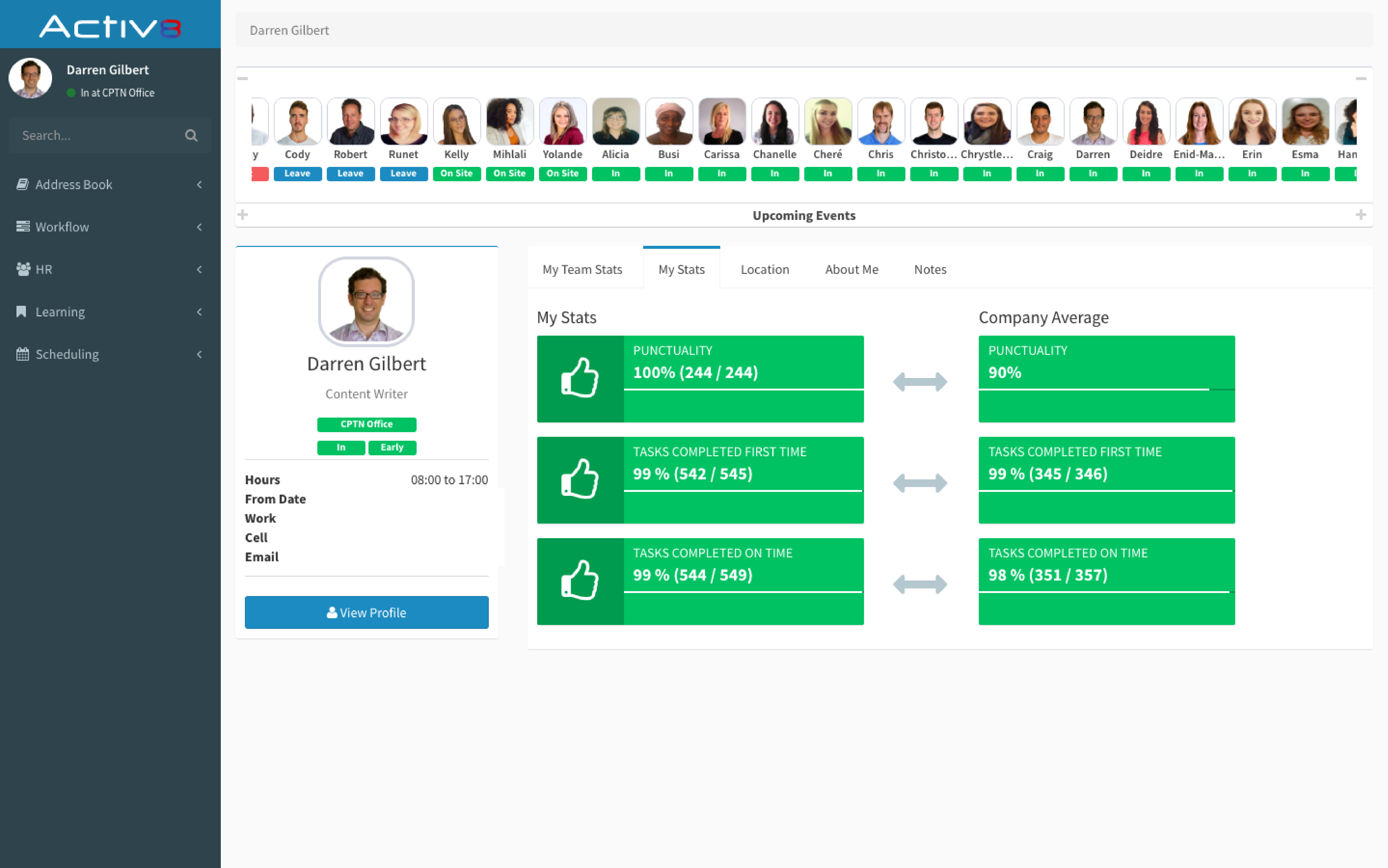Collapse staff panel with left minus icon
Viewport: 1388px width, 868px height.
243,79
